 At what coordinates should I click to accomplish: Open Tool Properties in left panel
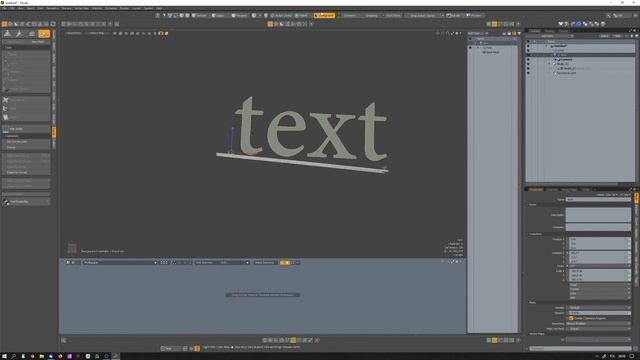[x=26, y=202]
